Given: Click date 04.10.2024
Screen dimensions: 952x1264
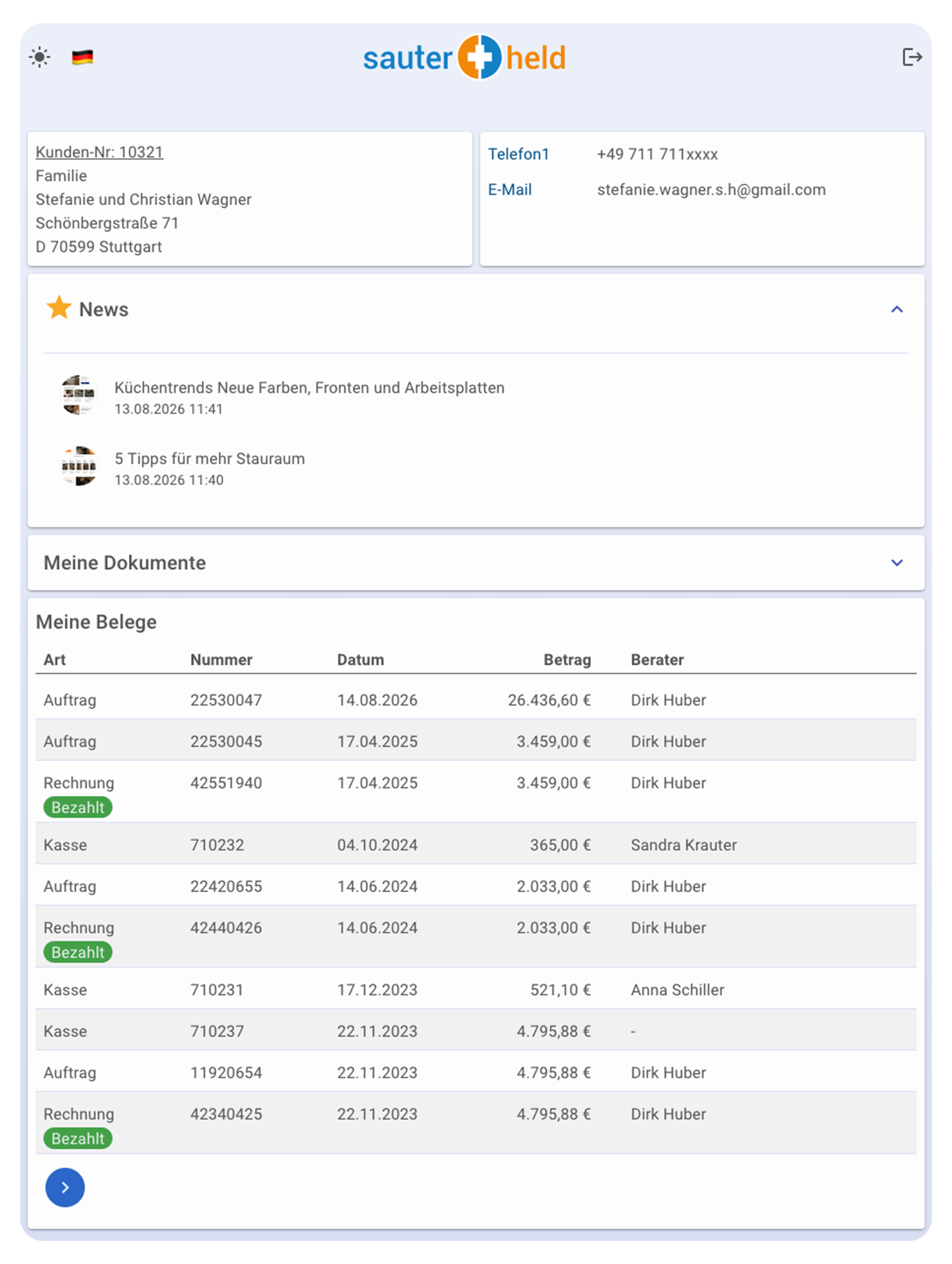Looking at the screenshot, I should coord(377,845).
